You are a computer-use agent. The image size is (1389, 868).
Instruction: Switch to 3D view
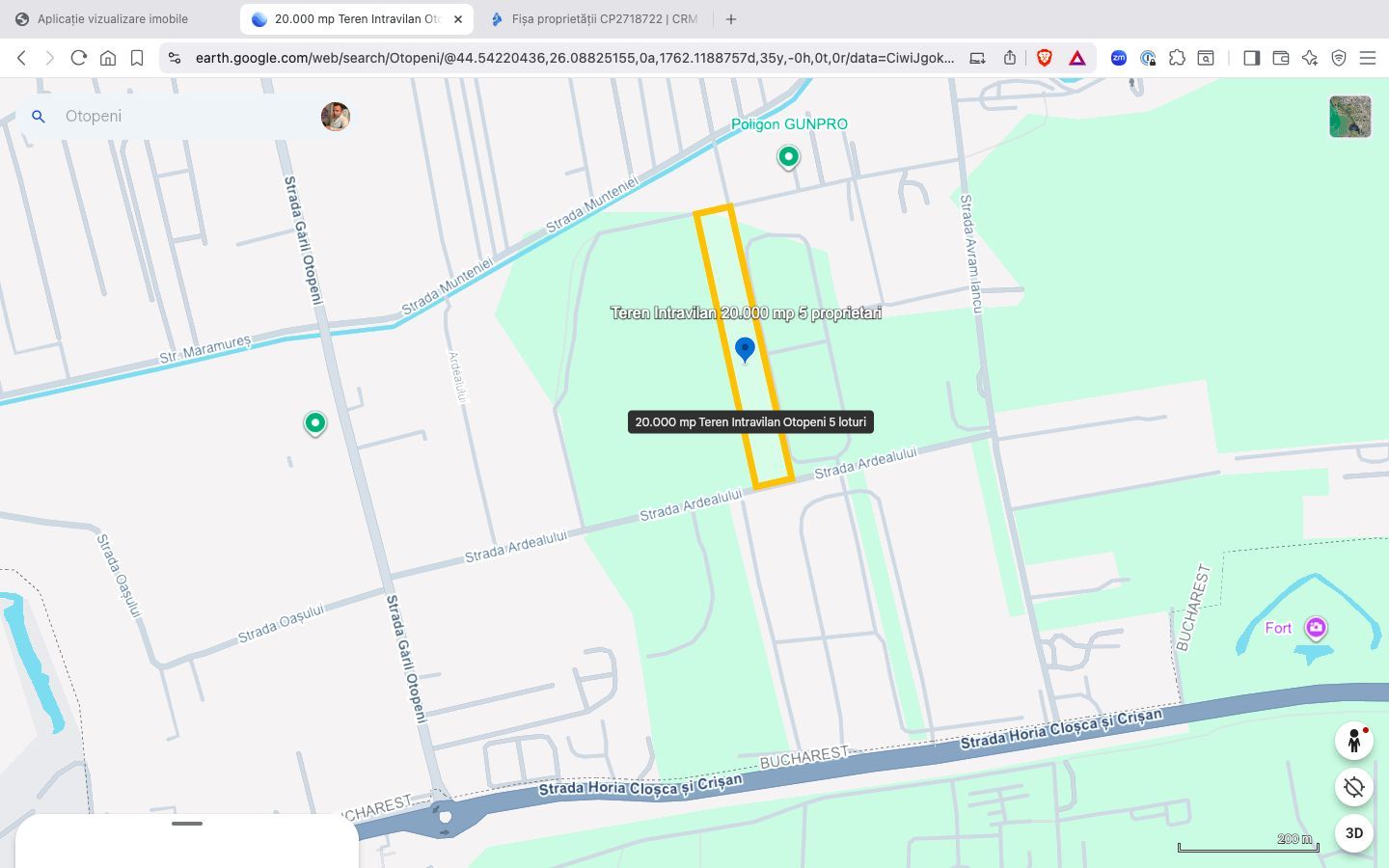(1353, 833)
